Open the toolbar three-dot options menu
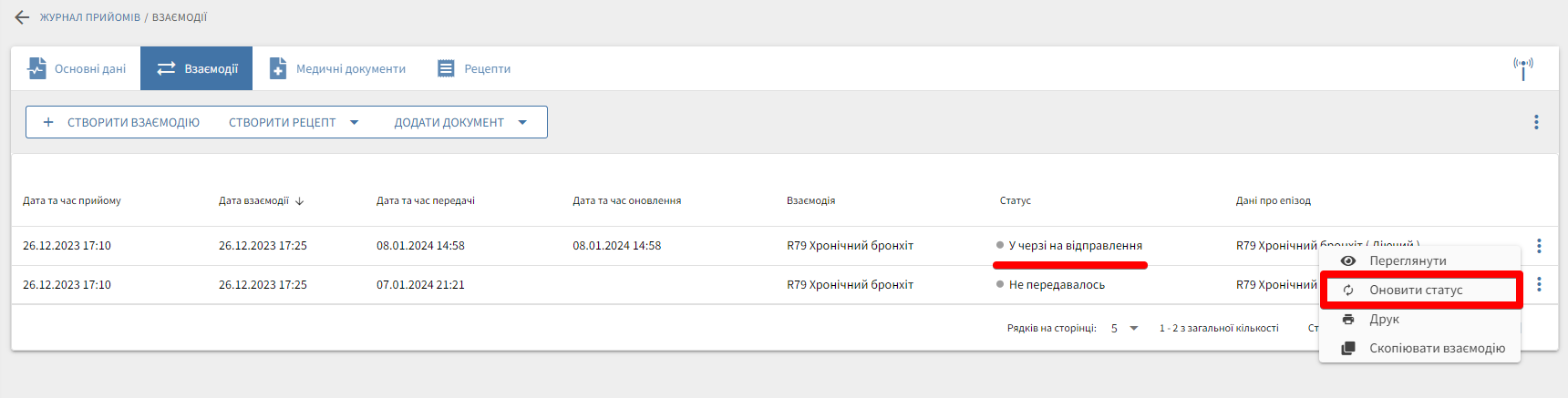The image size is (1568, 398). [x=1536, y=122]
